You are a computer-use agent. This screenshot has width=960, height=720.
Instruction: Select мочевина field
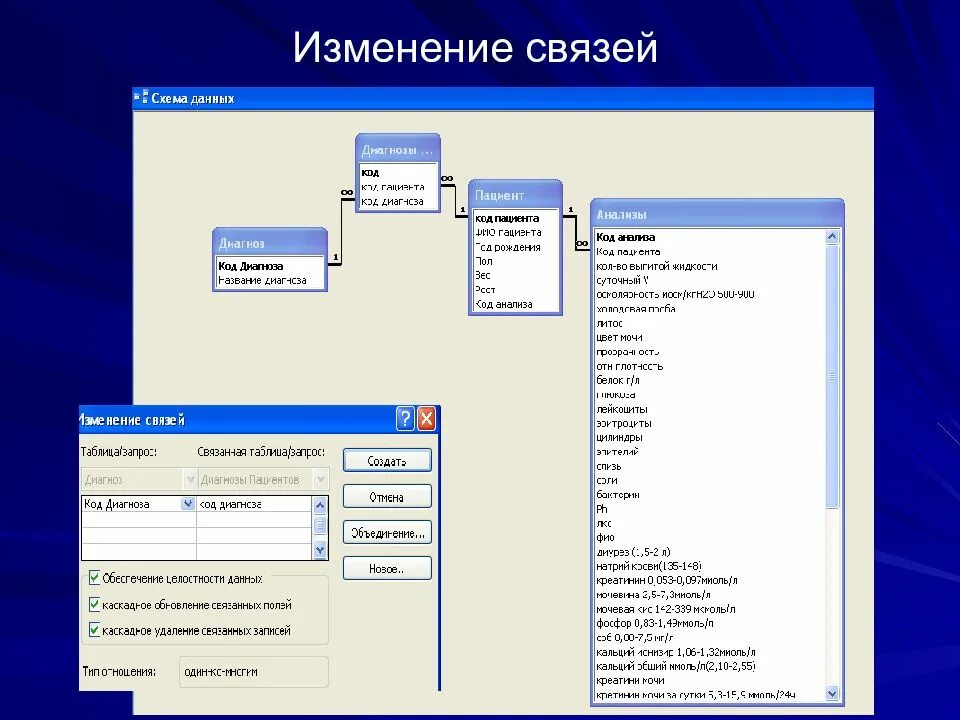click(x=653, y=594)
